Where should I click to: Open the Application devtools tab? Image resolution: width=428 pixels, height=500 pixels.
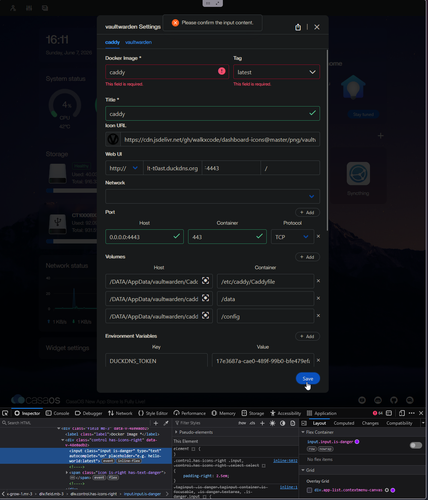tap(322, 413)
